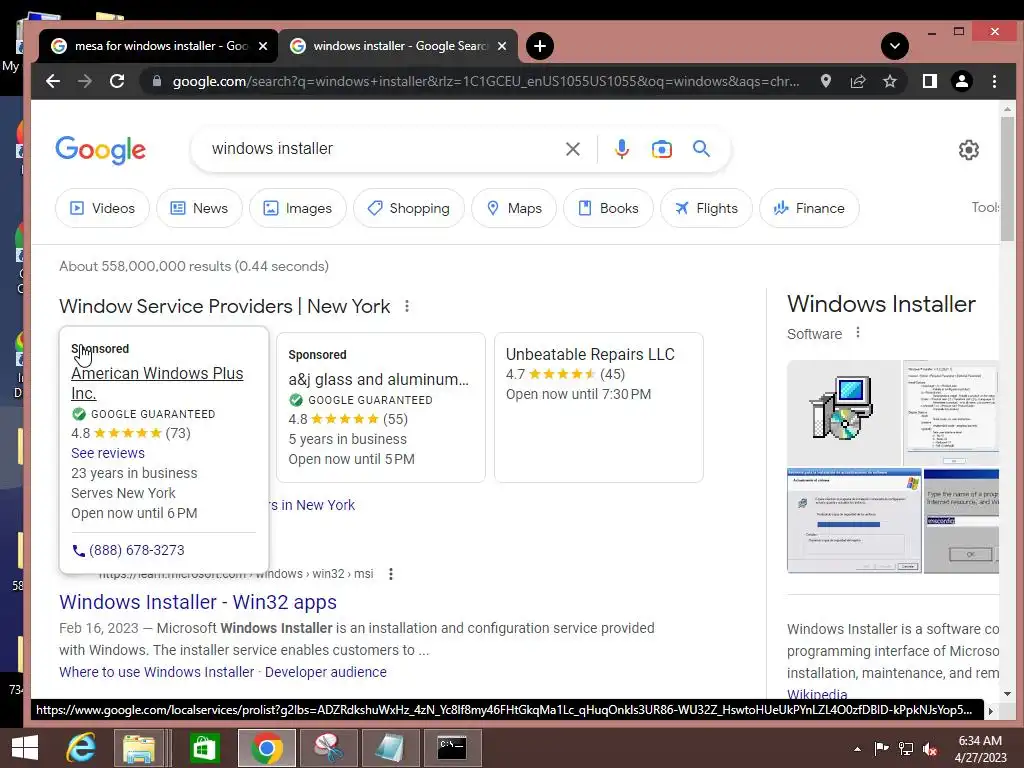
Task: Open Chrome side panel
Action: pos(929,81)
